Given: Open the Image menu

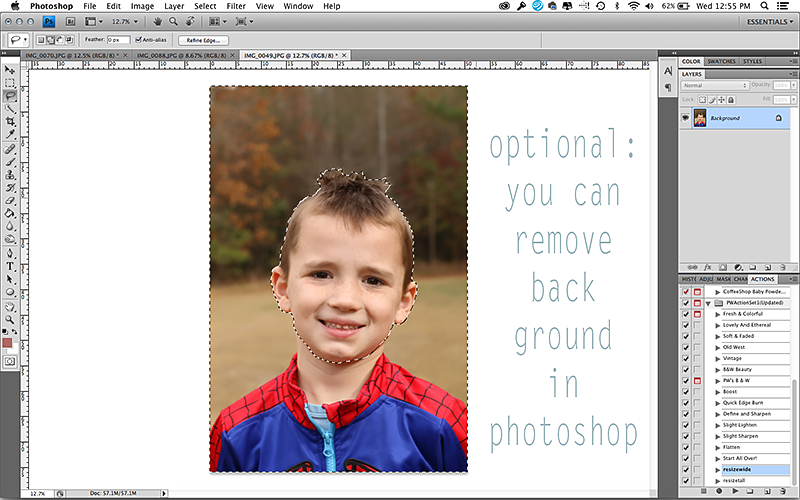Looking at the screenshot, I should point(142,6).
